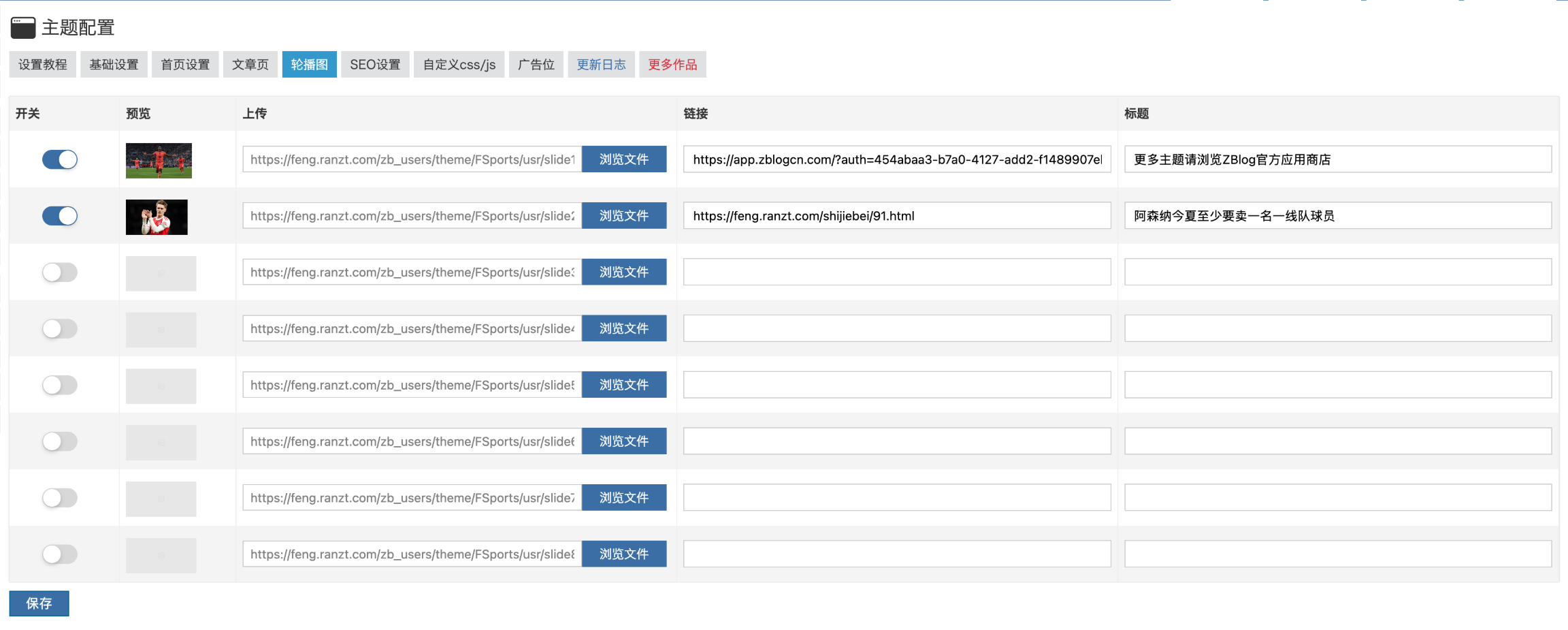Focus the link field of slide three
1568x630 pixels.
[x=896, y=272]
